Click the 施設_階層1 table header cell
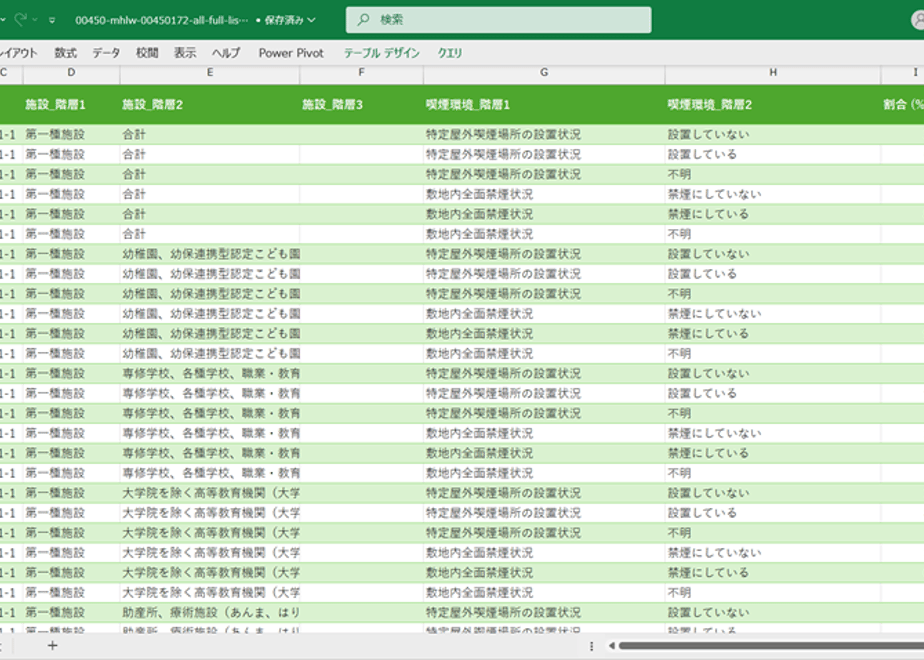This screenshot has width=924, height=660. tap(71, 105)
